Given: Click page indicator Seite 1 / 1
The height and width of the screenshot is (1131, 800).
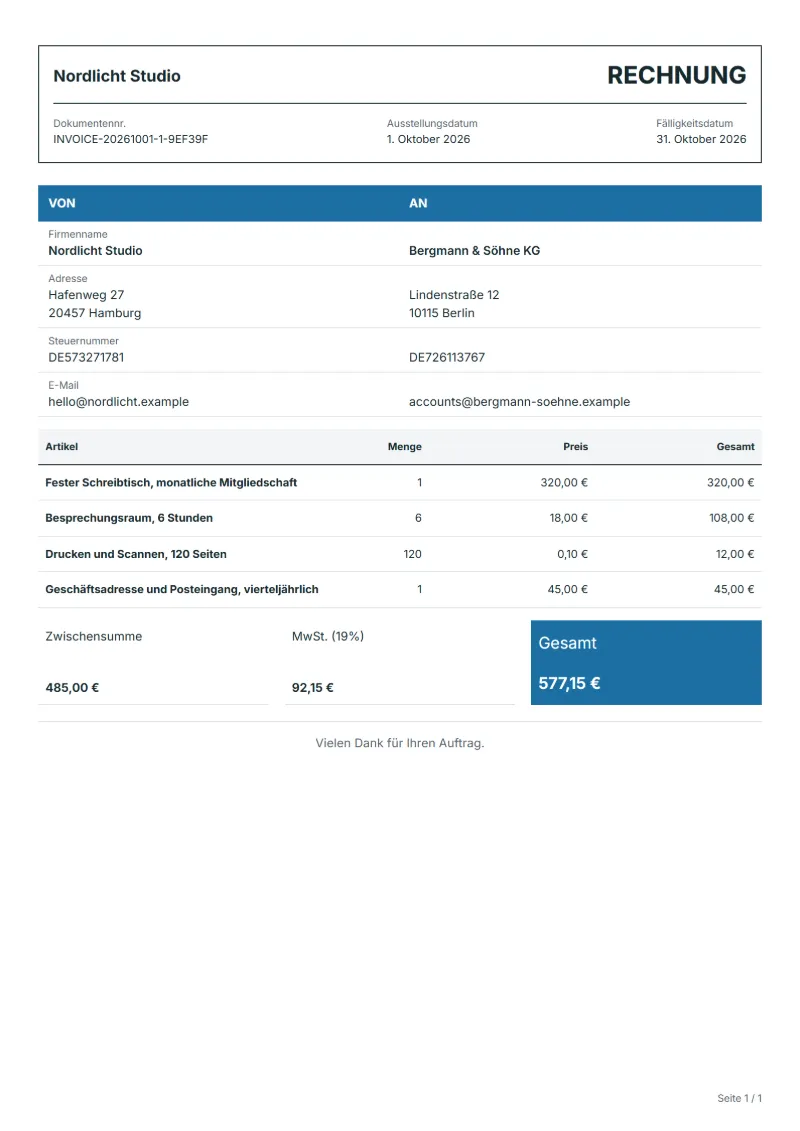Looking at the screenshot, I should pos(739,1098).
